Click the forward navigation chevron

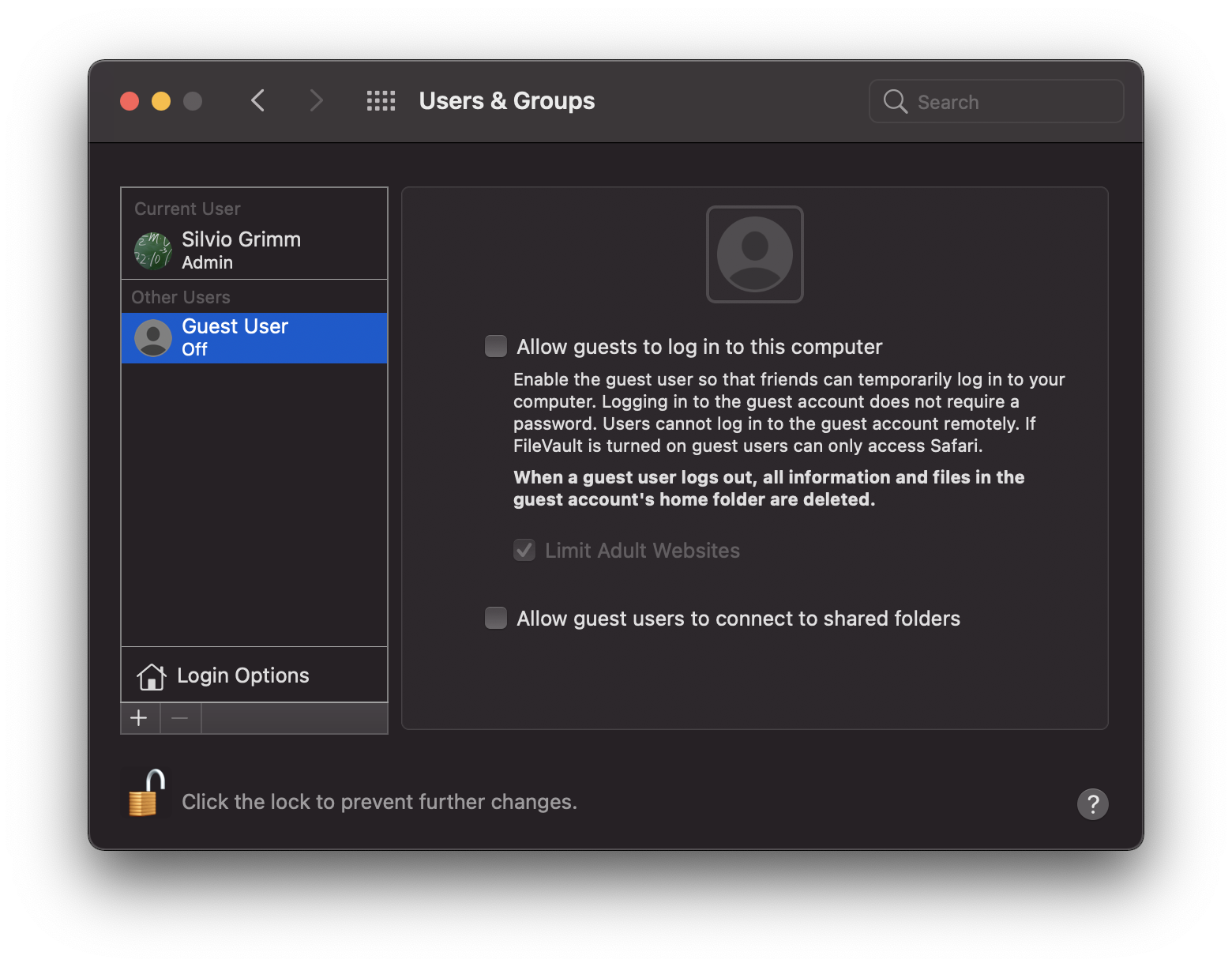[316, 101]
